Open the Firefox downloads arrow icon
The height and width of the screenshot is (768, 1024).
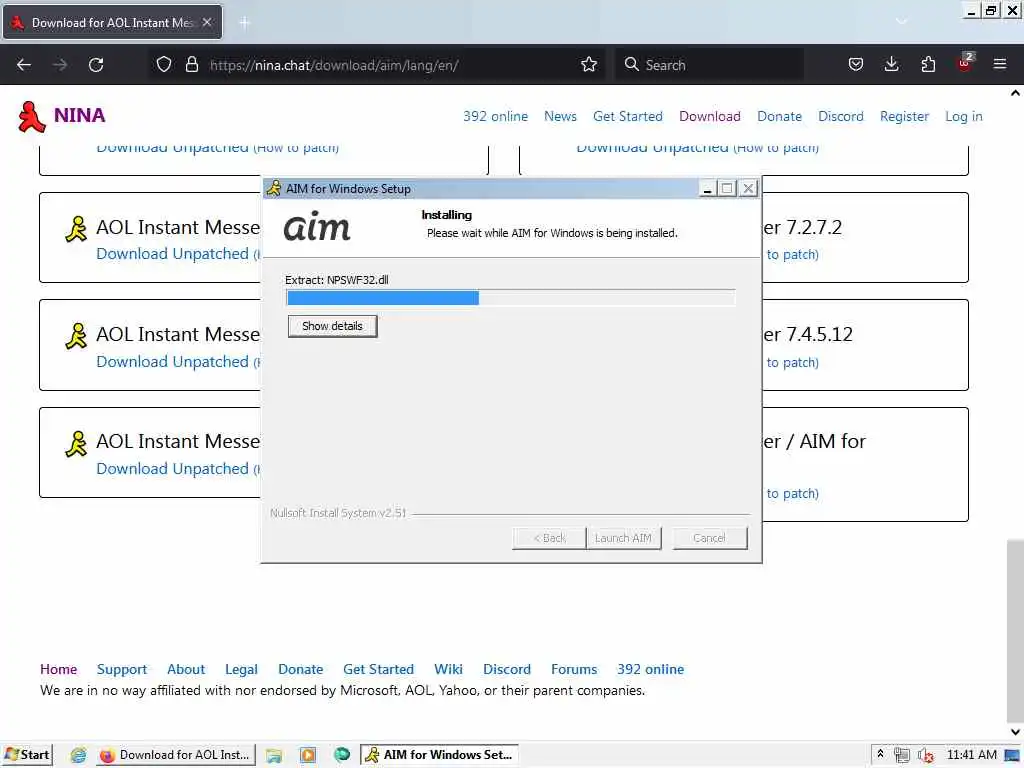(x=891, y=65)
